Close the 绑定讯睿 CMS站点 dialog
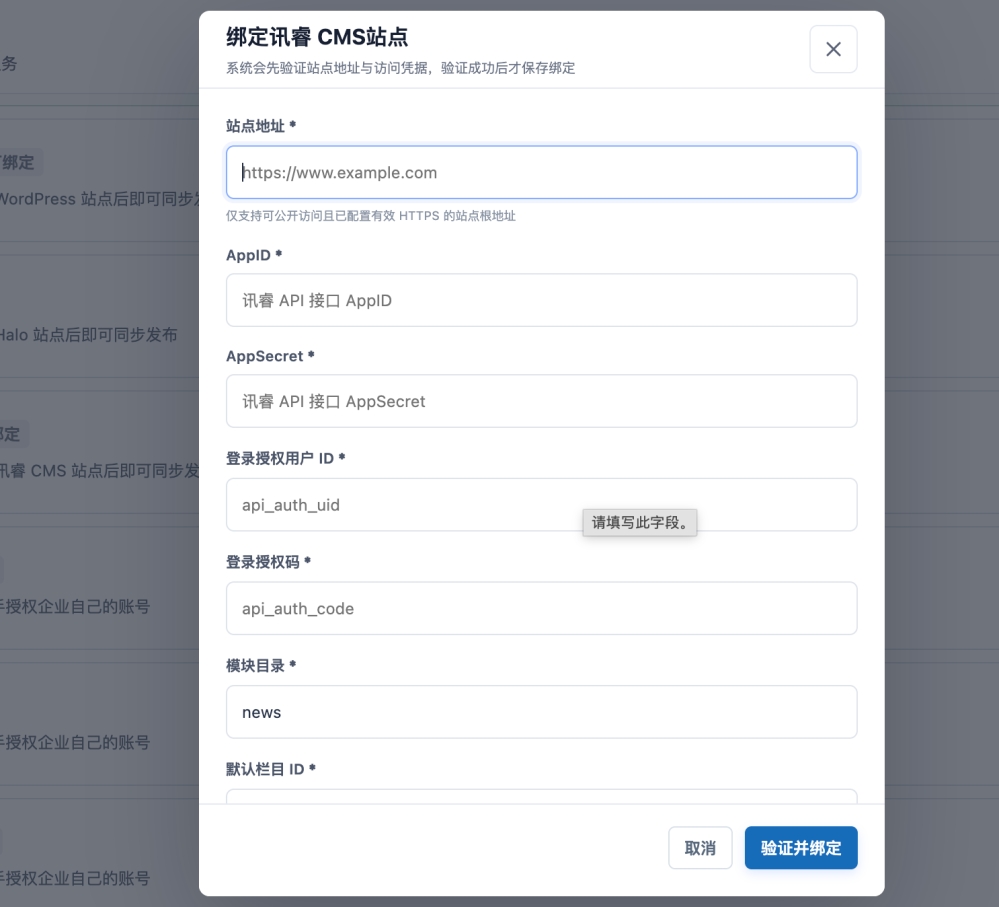The image size is (999, 907). [x=833, y=49]
